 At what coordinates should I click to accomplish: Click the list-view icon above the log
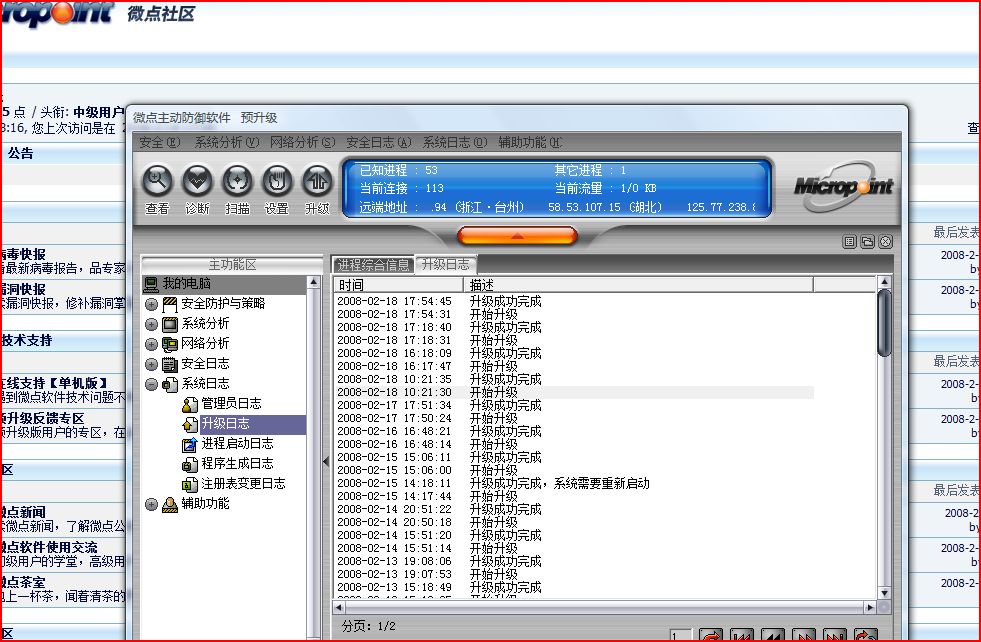849,242
